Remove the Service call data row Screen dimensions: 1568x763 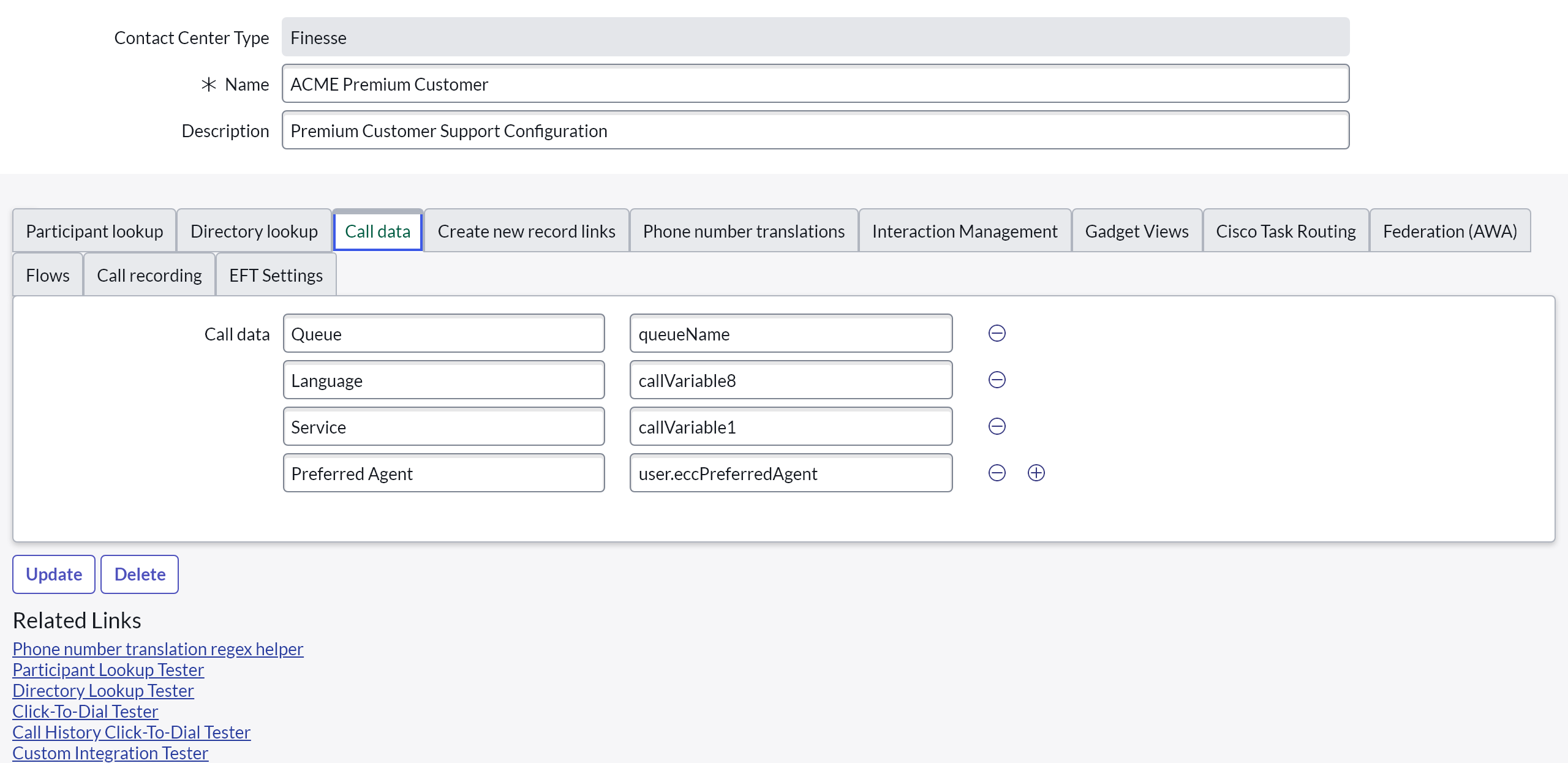(x=997, y=426)
